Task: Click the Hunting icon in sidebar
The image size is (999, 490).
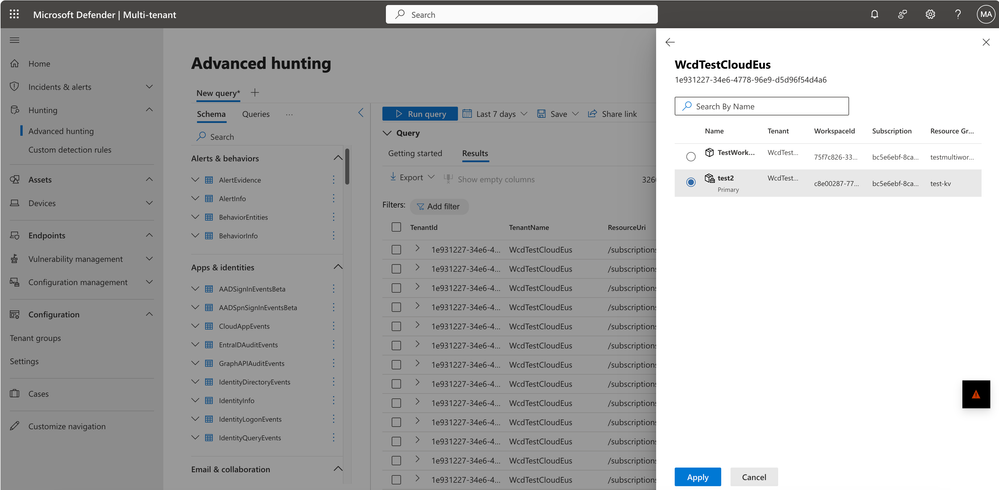Action: (15, 110)
